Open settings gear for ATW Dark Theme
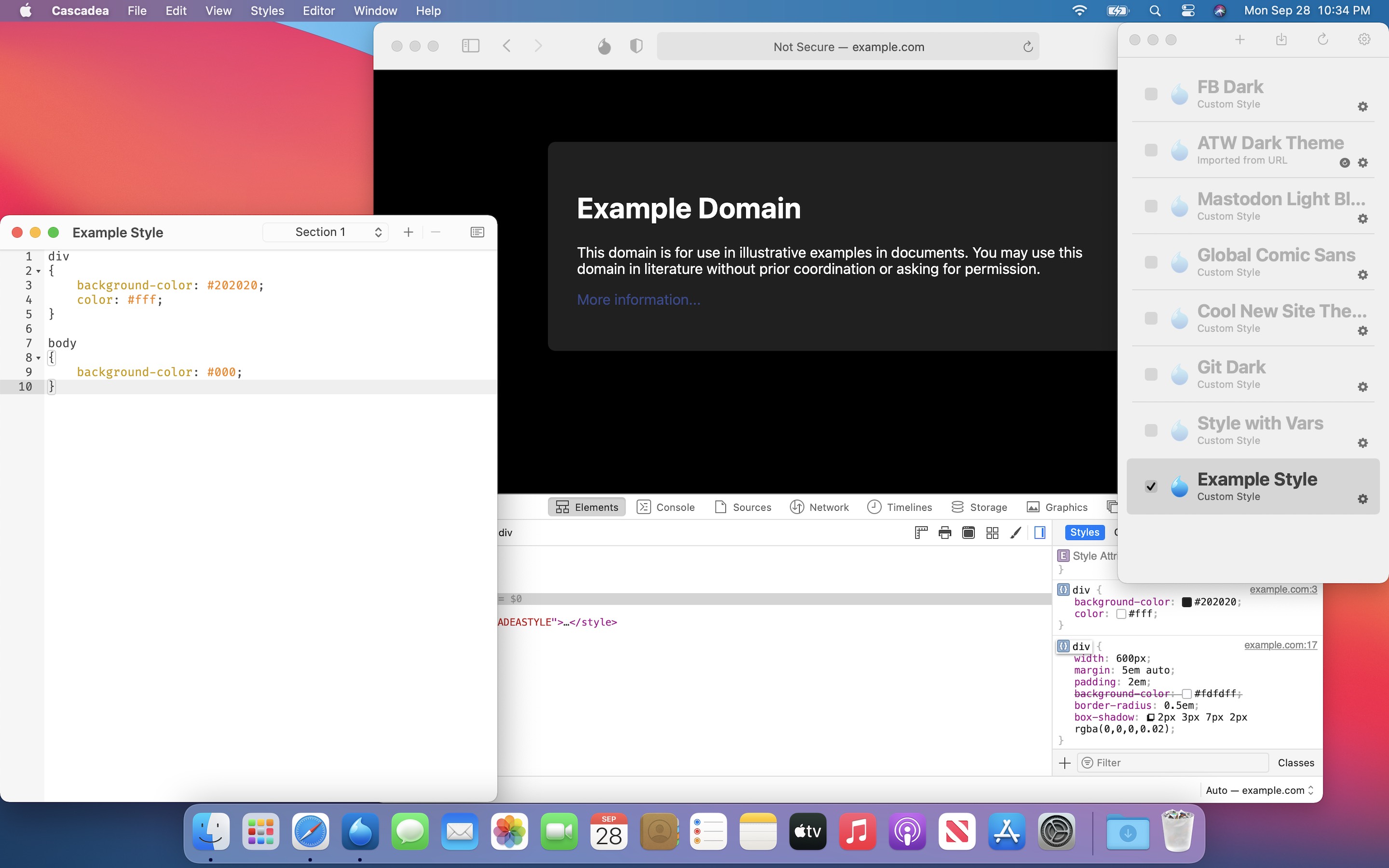The image size is (1389, 868). point(1362,163)
